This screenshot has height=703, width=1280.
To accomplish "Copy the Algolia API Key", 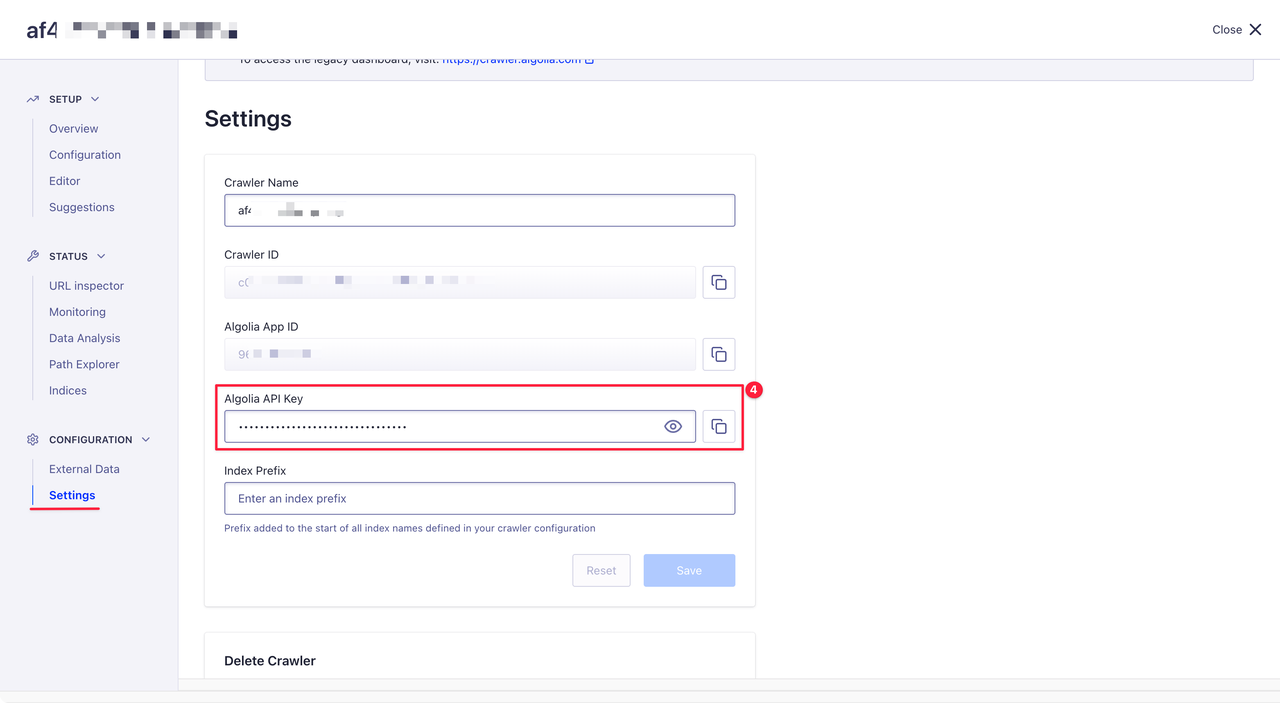I will [719, 426].
